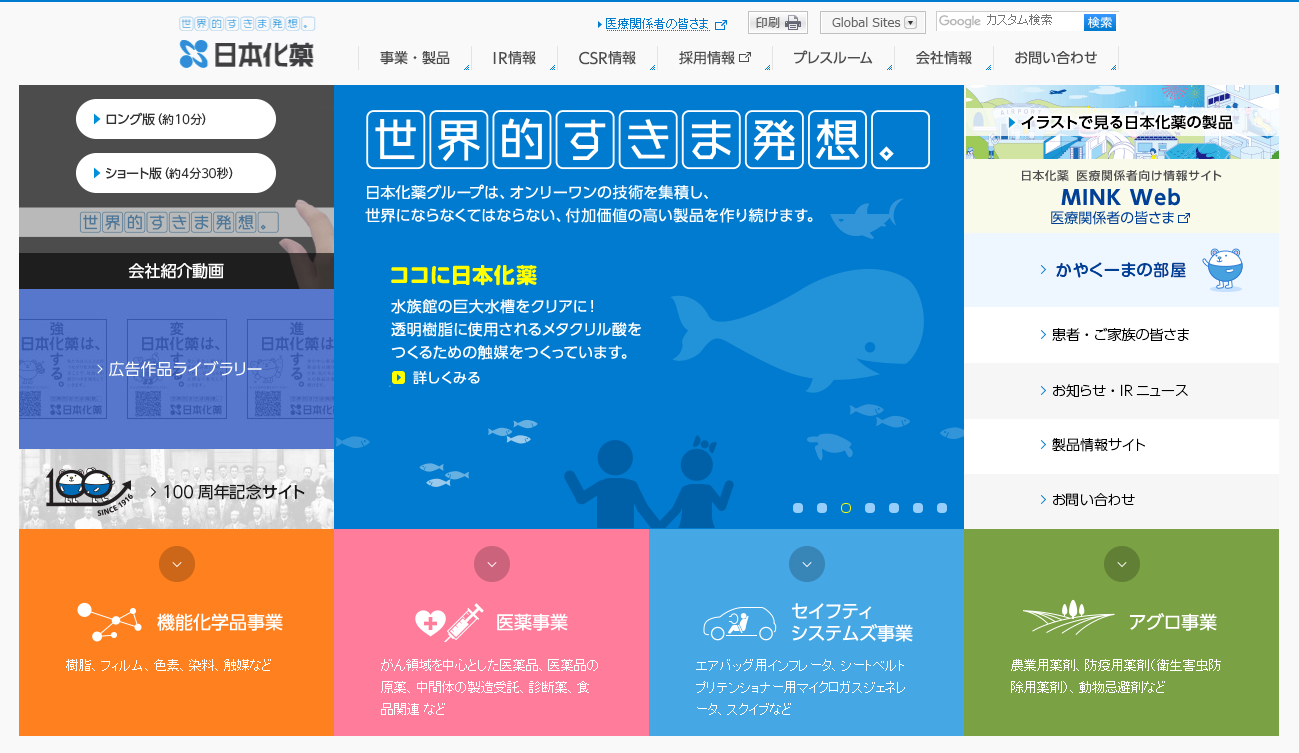Open 患者・ご家族の皆さま link

click(x=1121, y=335)
